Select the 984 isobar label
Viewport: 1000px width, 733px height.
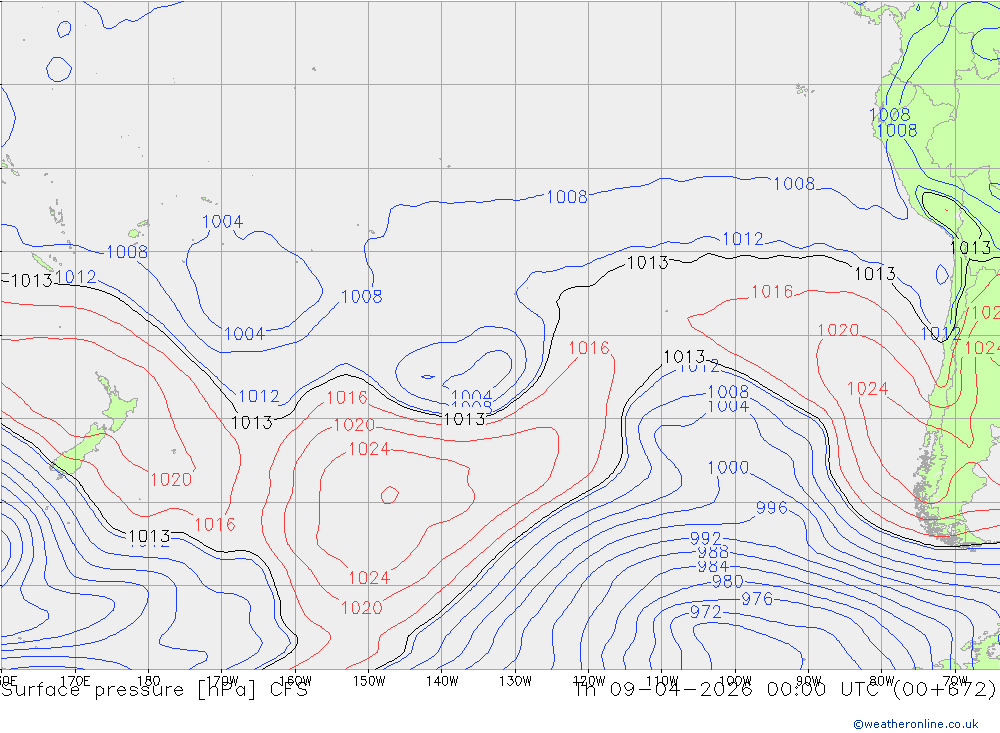[713, 566]
